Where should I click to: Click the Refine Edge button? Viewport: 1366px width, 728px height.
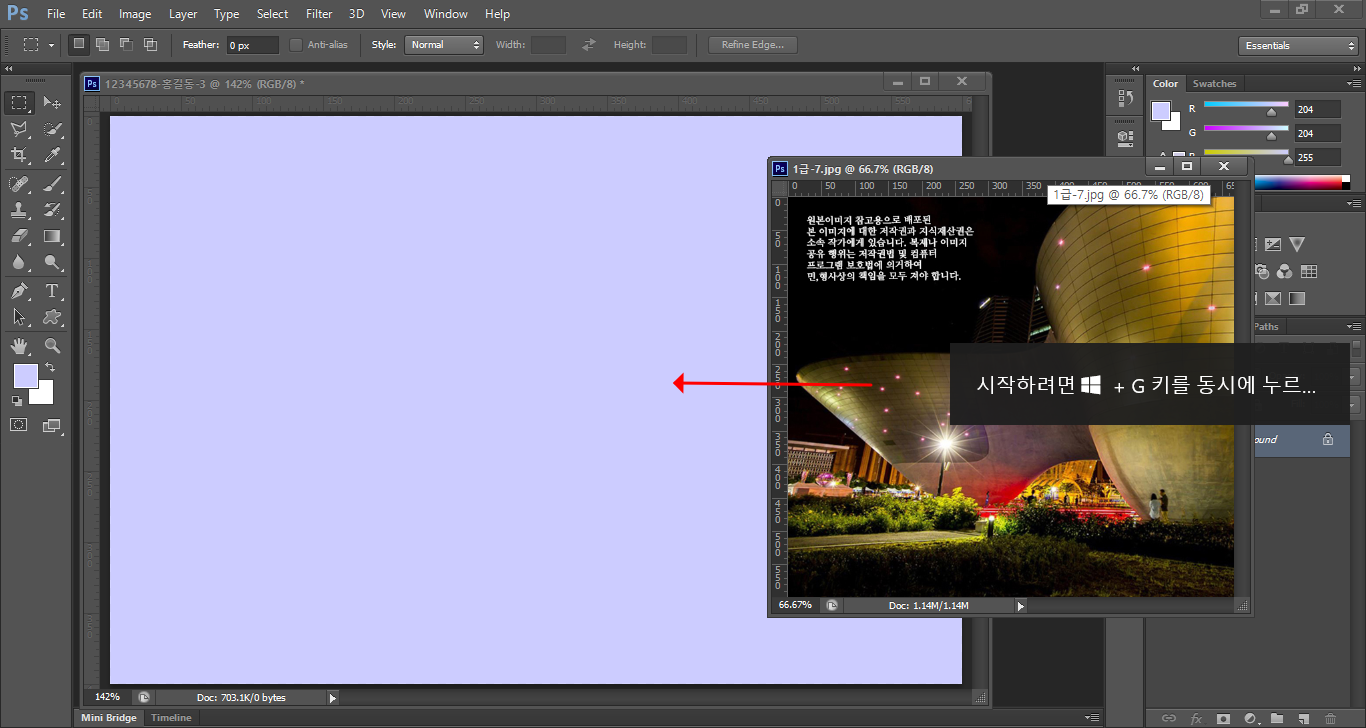753,45
